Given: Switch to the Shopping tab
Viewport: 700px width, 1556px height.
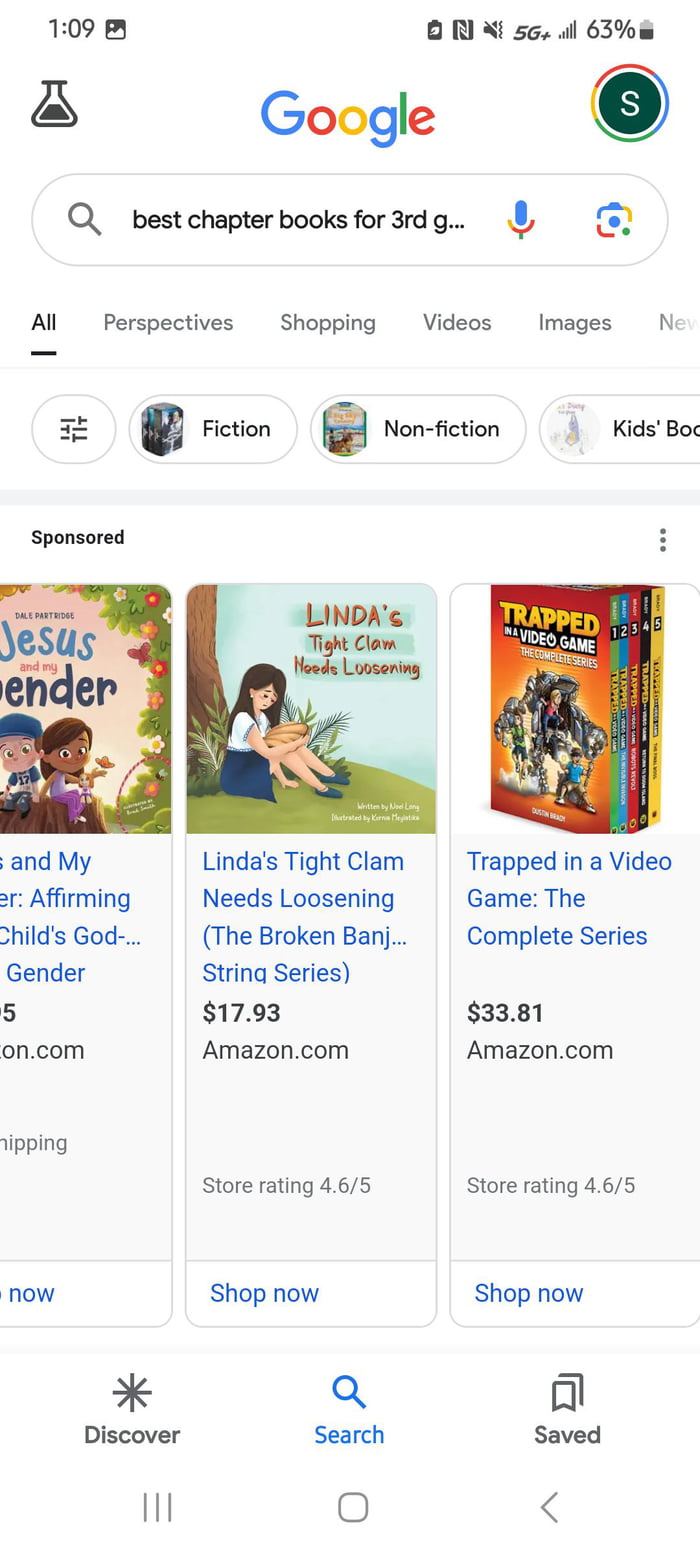Looking at the screenshot, I should 328,323.
